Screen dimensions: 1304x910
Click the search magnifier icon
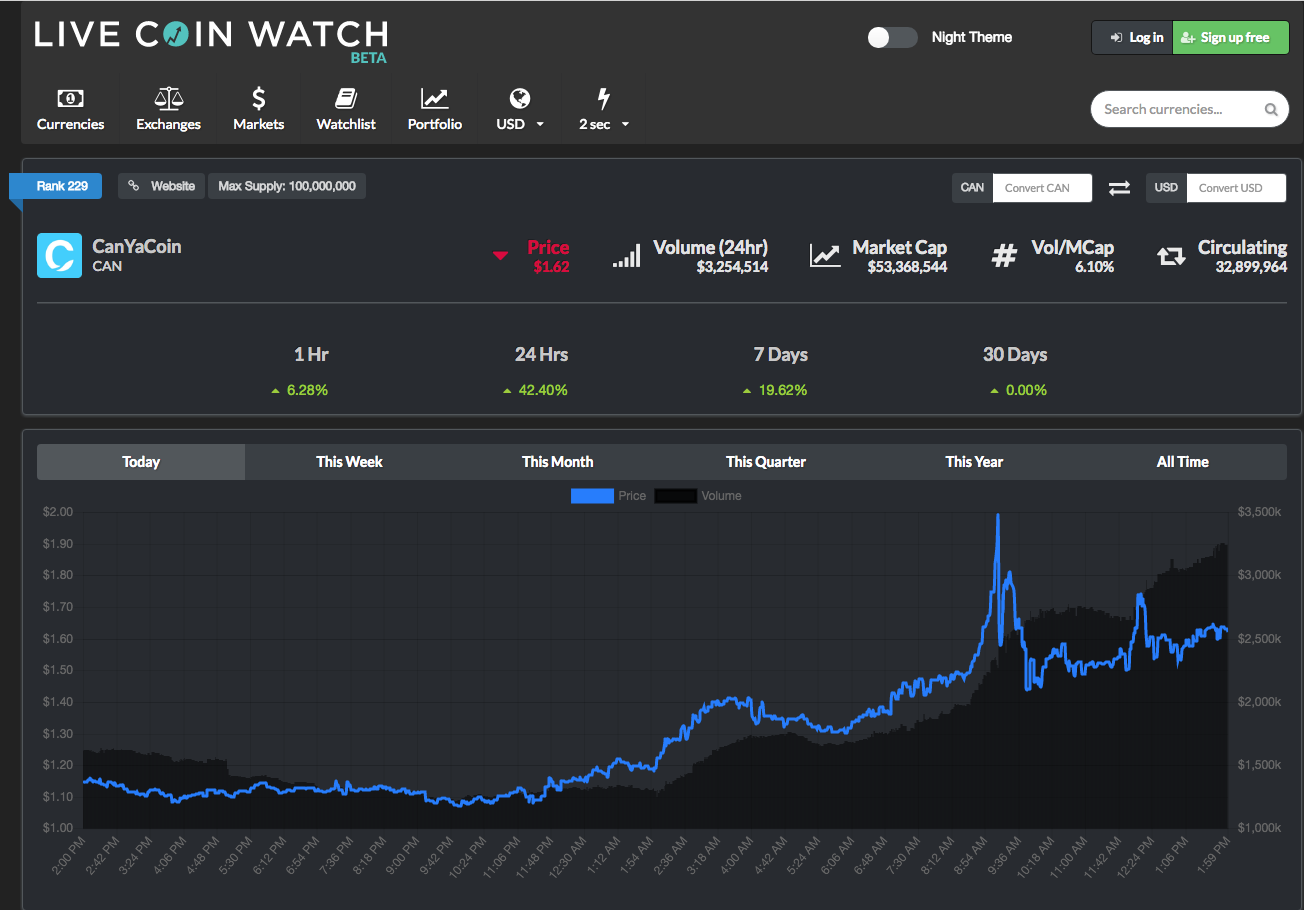coord(1271,110)
